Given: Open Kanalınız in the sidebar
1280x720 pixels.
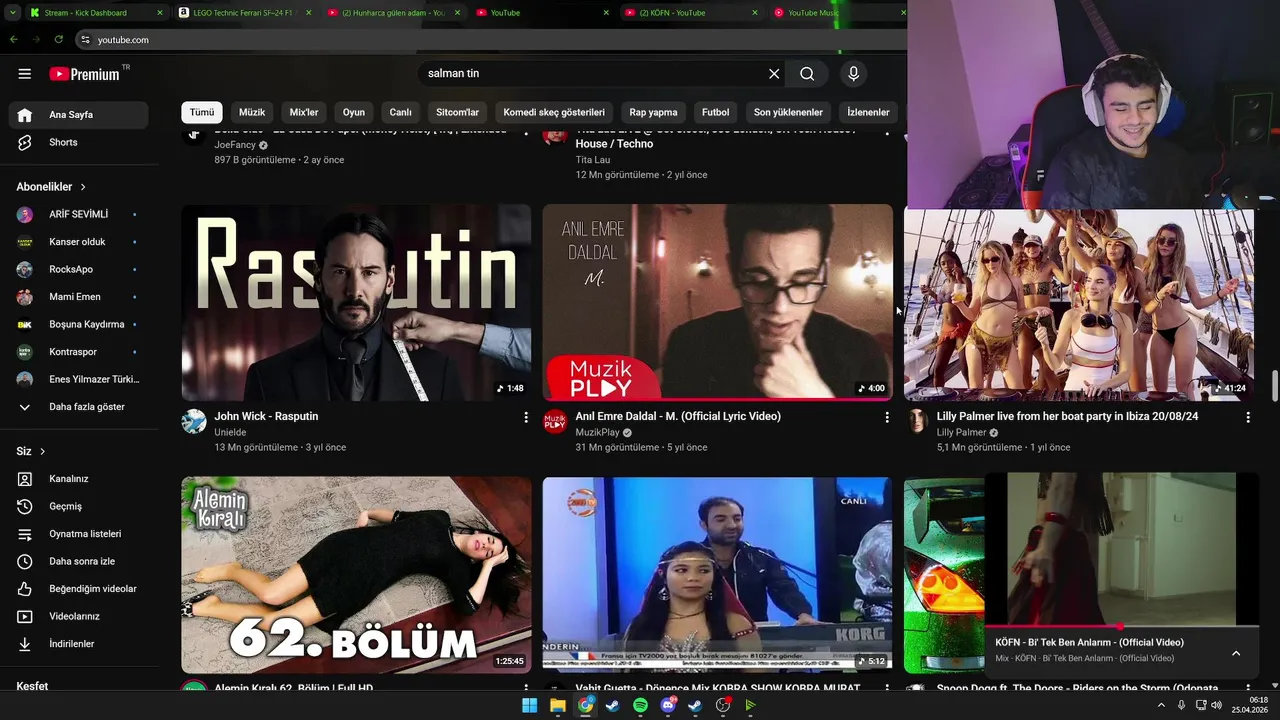Looking at the screenshot, I should (78, 479).
